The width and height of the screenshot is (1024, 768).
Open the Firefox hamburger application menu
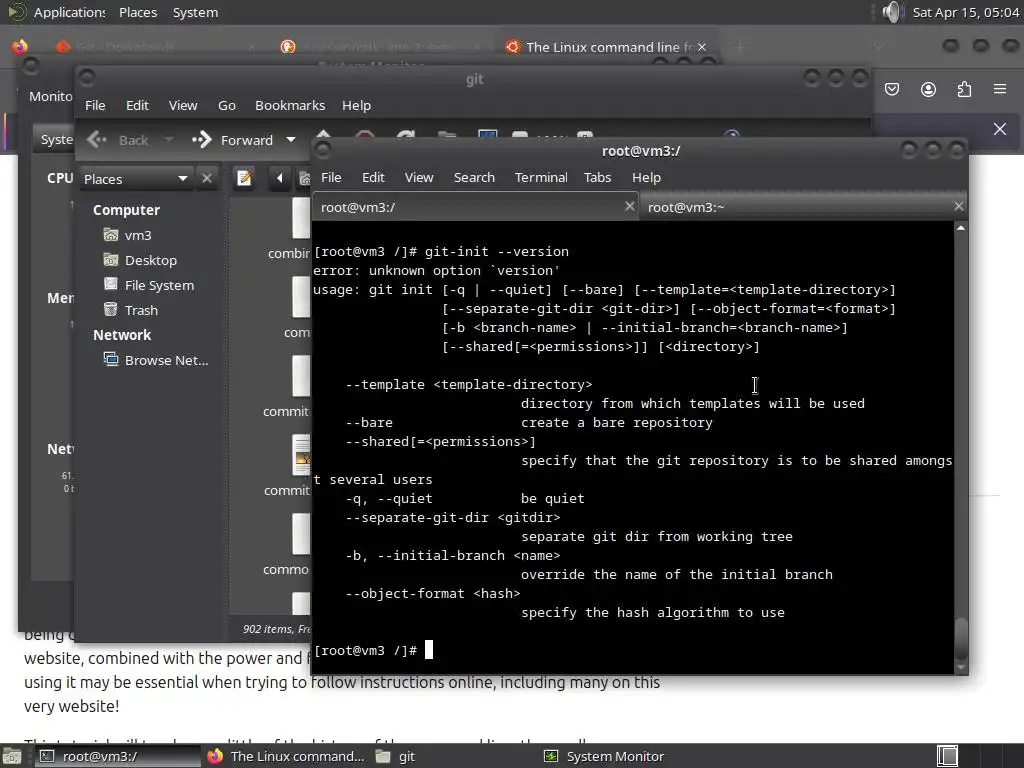[x=1000, y=89]
